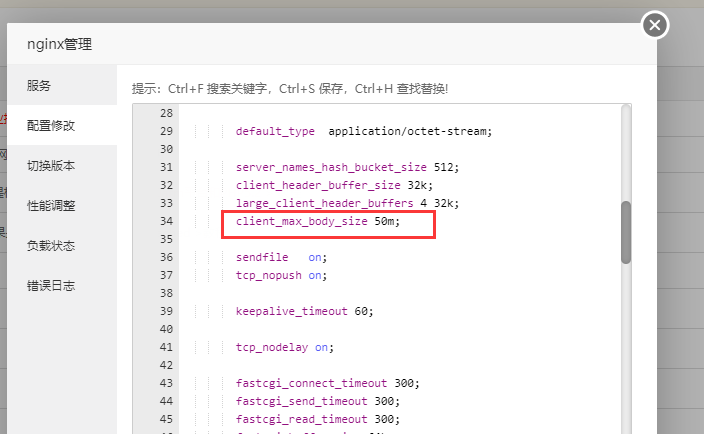Close the nginx管理 dialog

pyautogui.click(x=655, y=25)
